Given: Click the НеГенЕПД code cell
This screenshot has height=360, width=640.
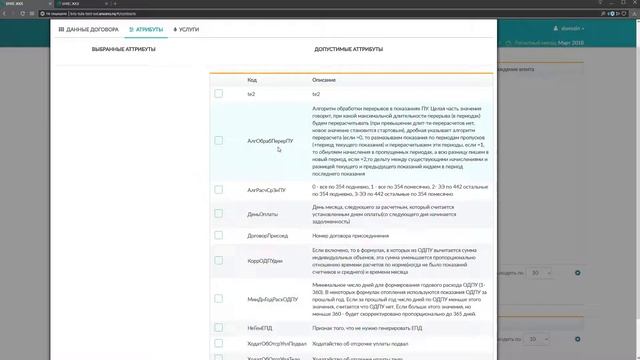Looking at the screenshot, I should pyautogui.click(x=260, y=328).
